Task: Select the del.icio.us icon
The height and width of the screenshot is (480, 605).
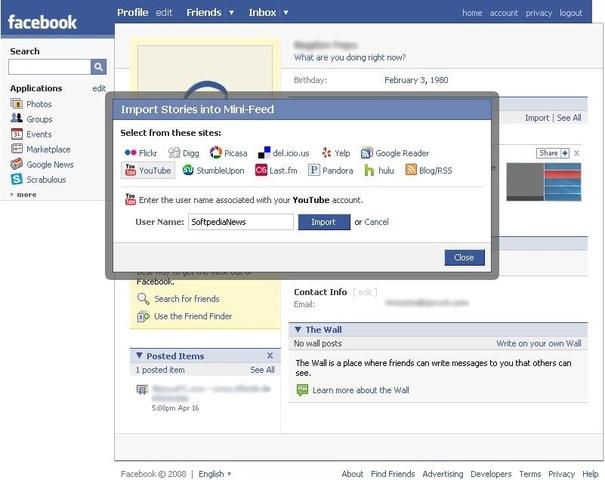Action: [264, 153]
